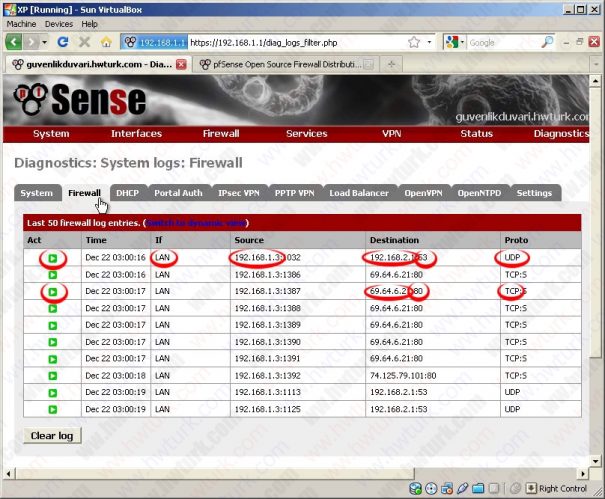
Task: Open the Help menu in VirtualBox
Action: 89,24
